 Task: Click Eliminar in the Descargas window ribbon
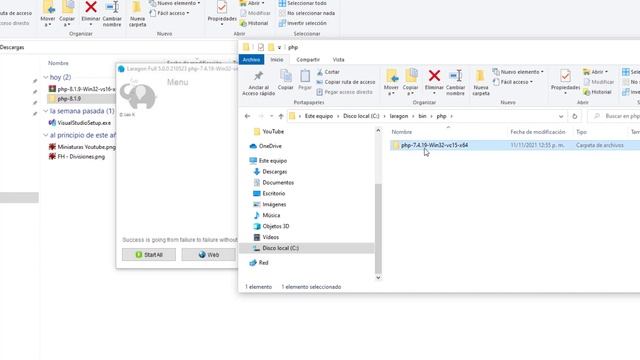[x=91, y=13]
